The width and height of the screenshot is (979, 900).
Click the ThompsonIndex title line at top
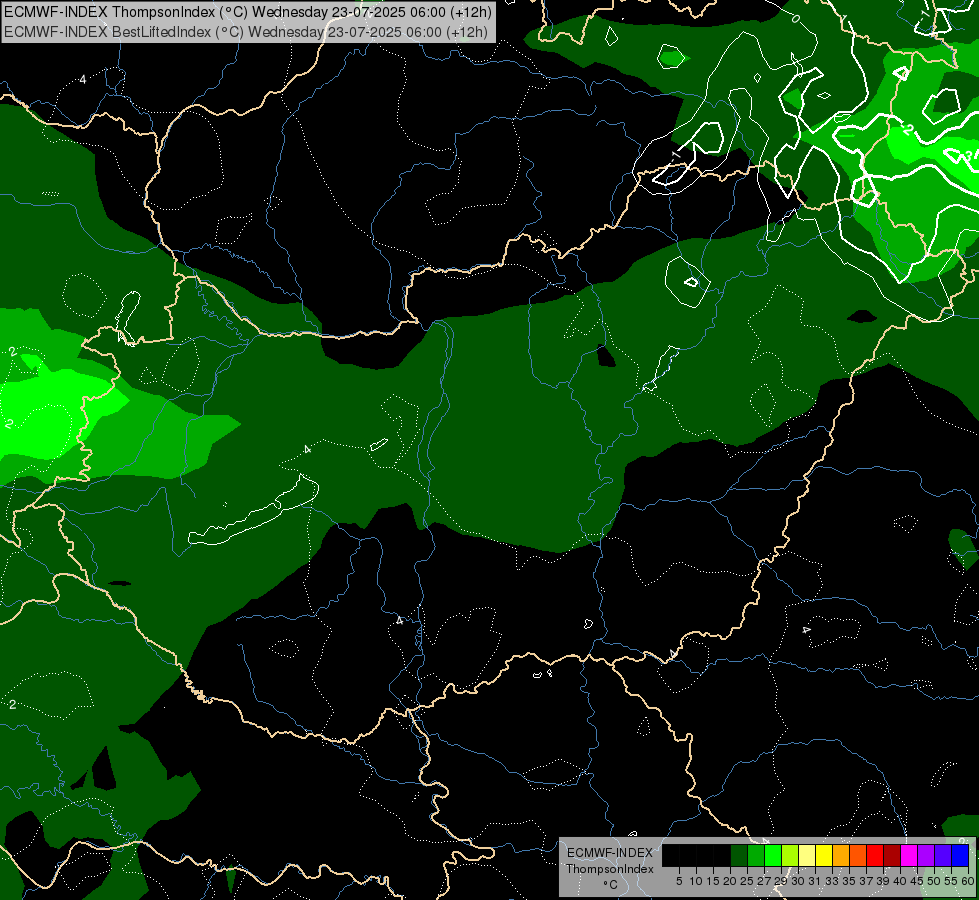248,12
